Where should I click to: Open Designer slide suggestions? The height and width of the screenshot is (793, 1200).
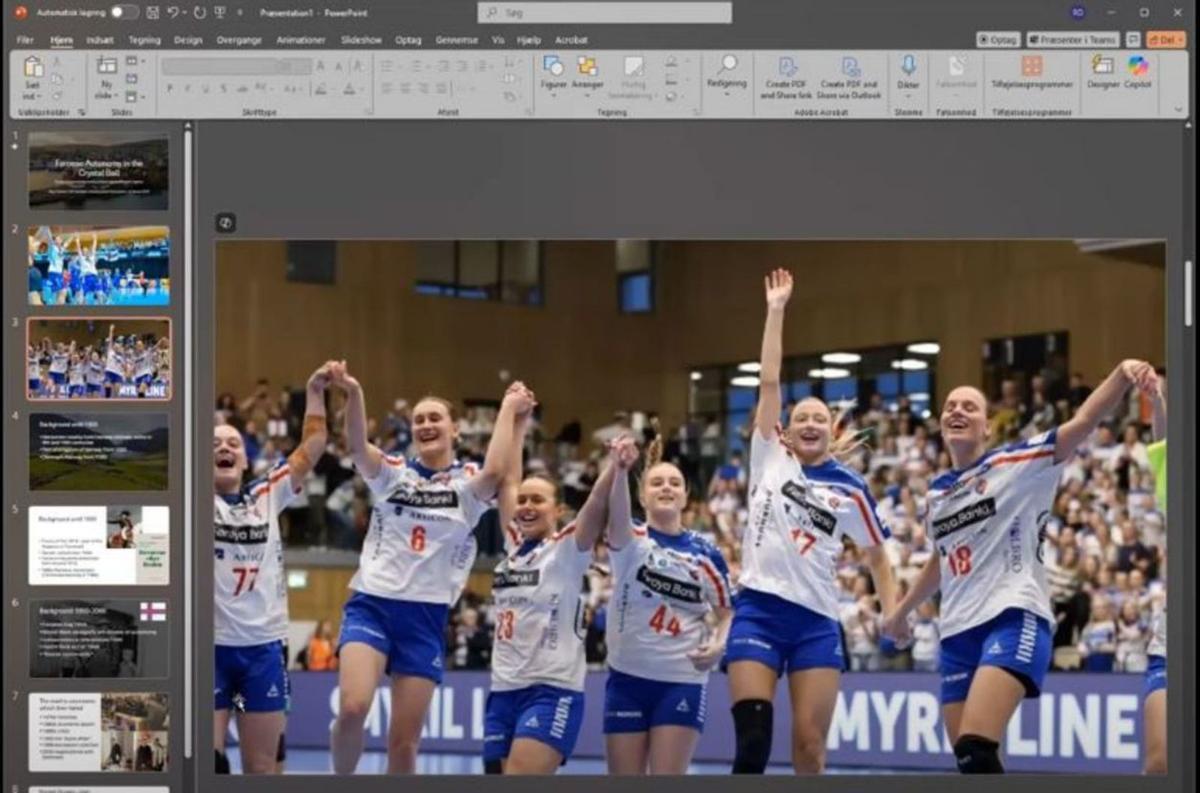click(x=1103, y=72)
